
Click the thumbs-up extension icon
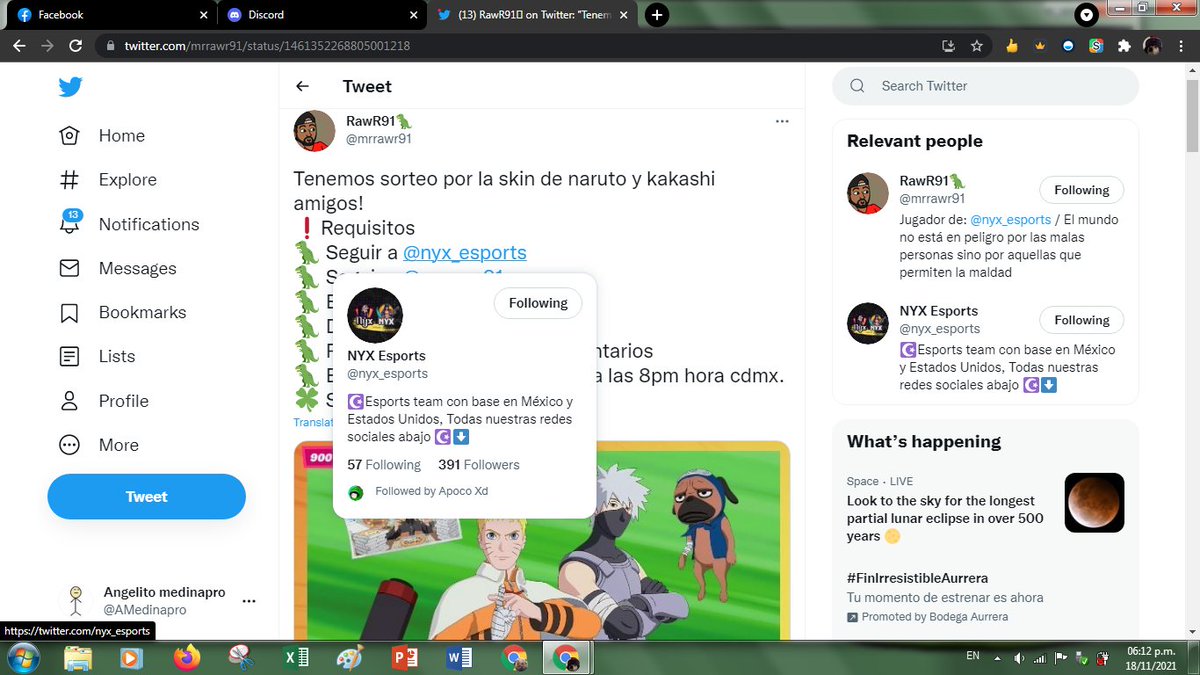click(1012, 46)
